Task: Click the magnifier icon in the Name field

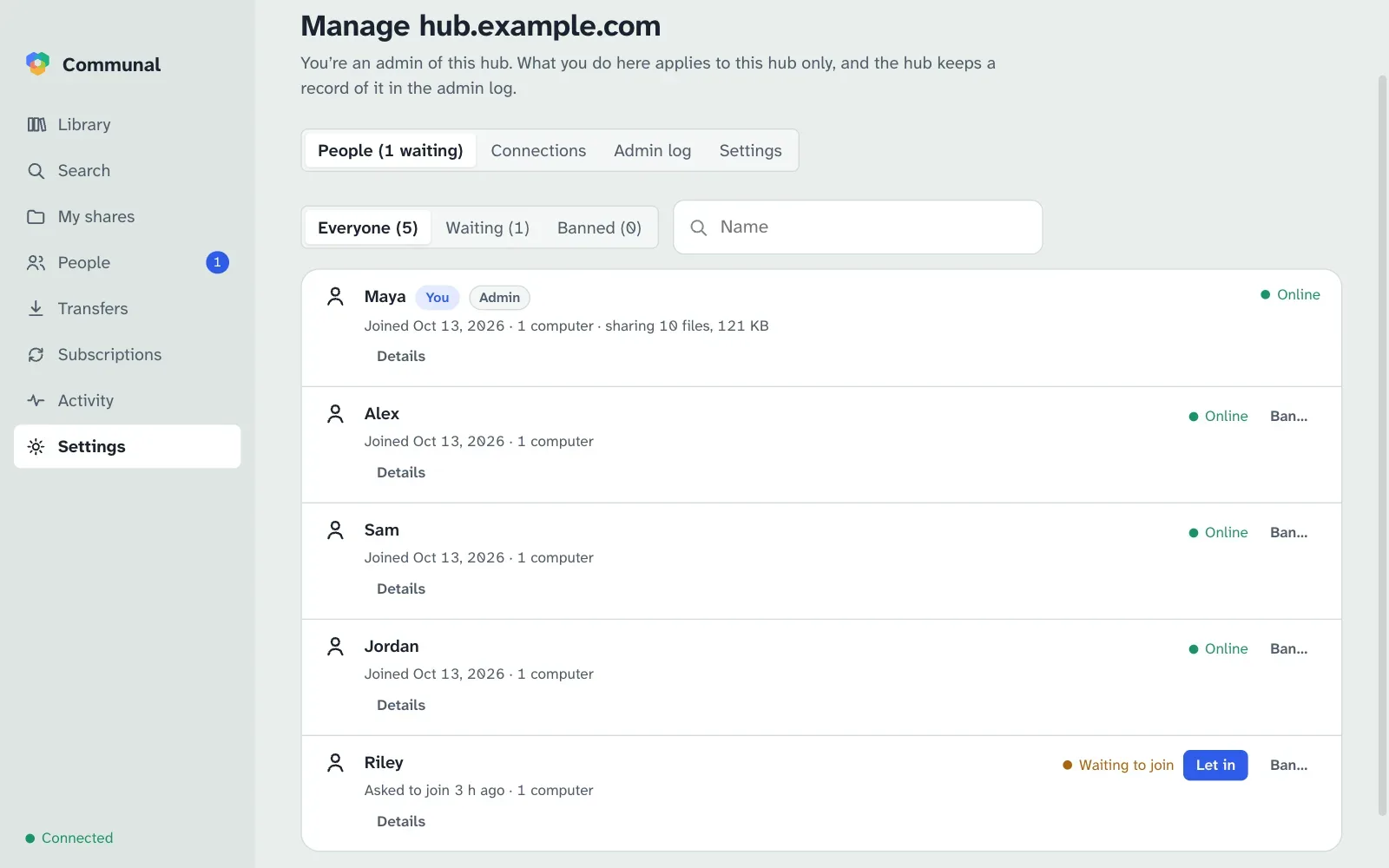Action: [698, 227]
